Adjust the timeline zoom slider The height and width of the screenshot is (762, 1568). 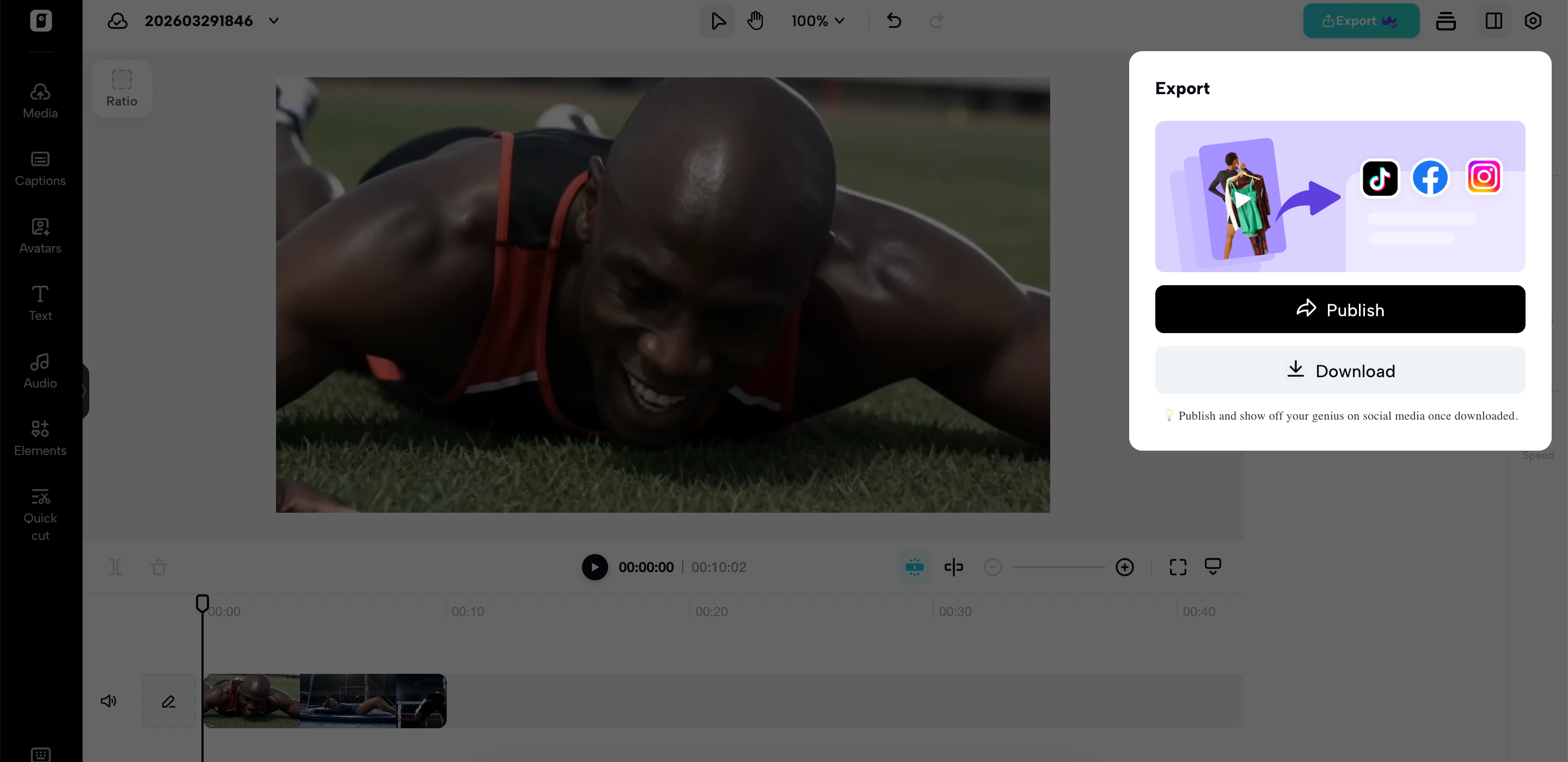point(1059,567)
